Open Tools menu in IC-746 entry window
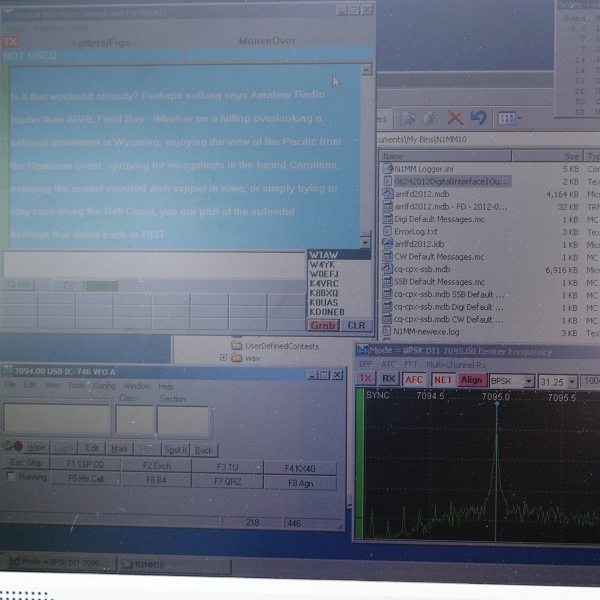This screenshot has height=600, width=600. click(x=77, y=385)
